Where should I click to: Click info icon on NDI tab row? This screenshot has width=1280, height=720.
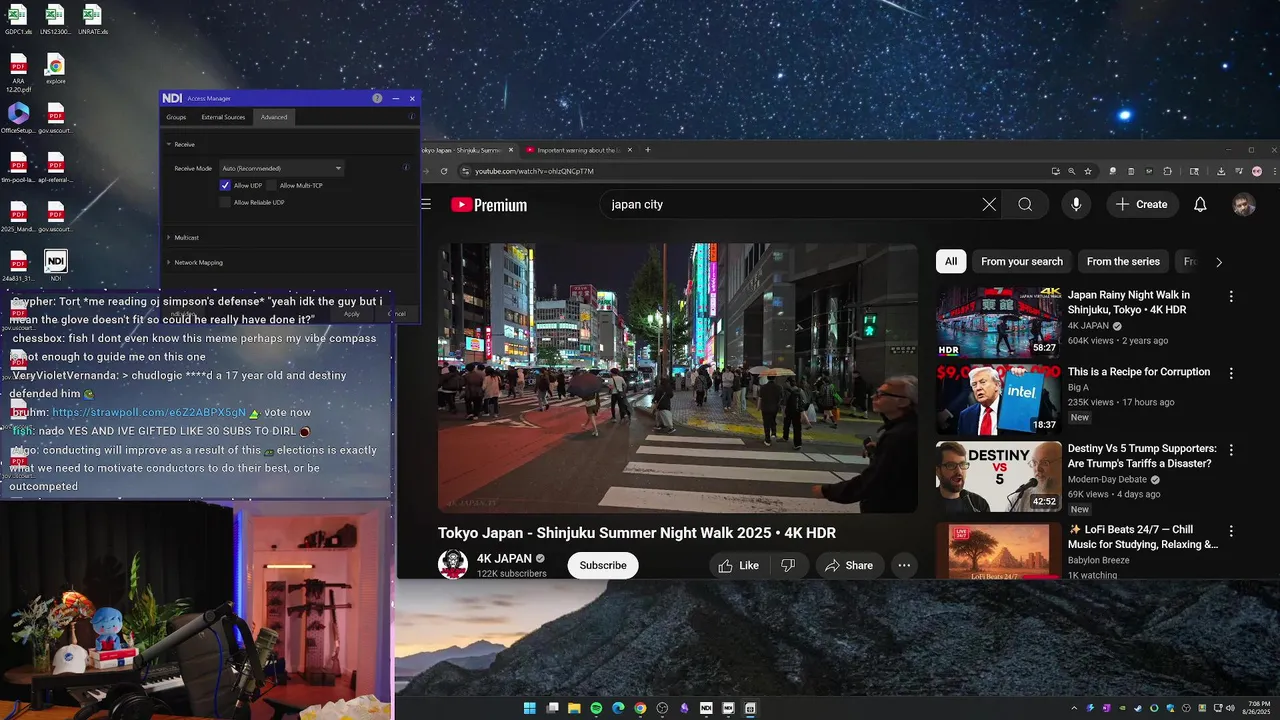pos(412,117)
